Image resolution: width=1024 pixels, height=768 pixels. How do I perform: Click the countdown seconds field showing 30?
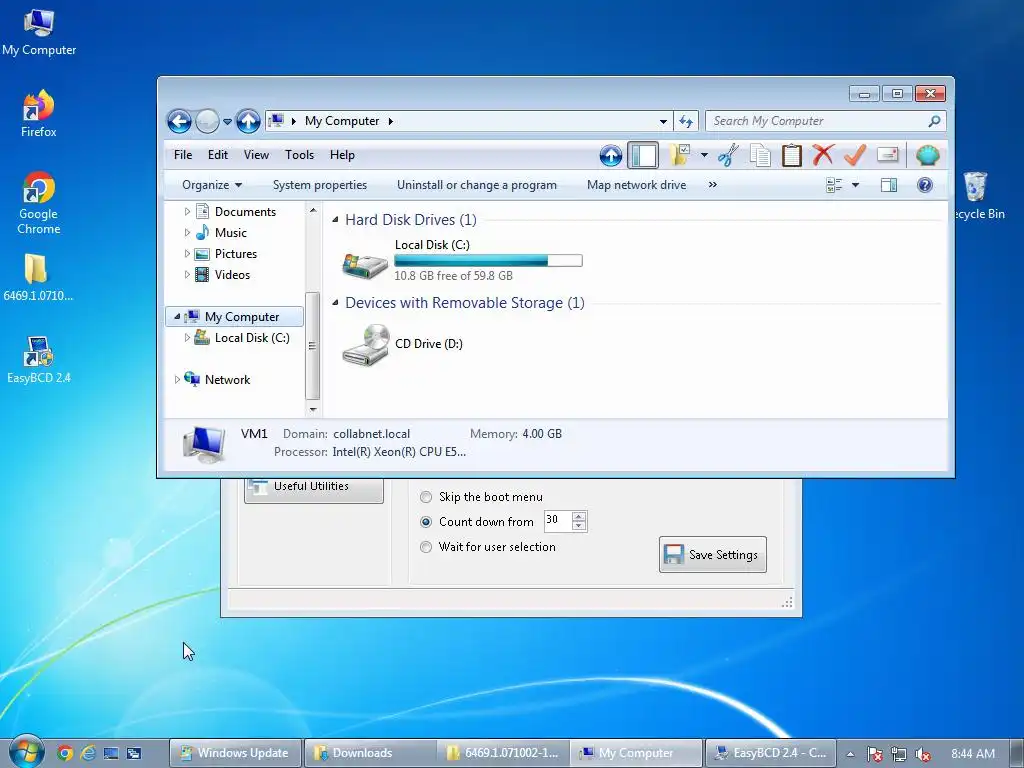pos(557,520)
